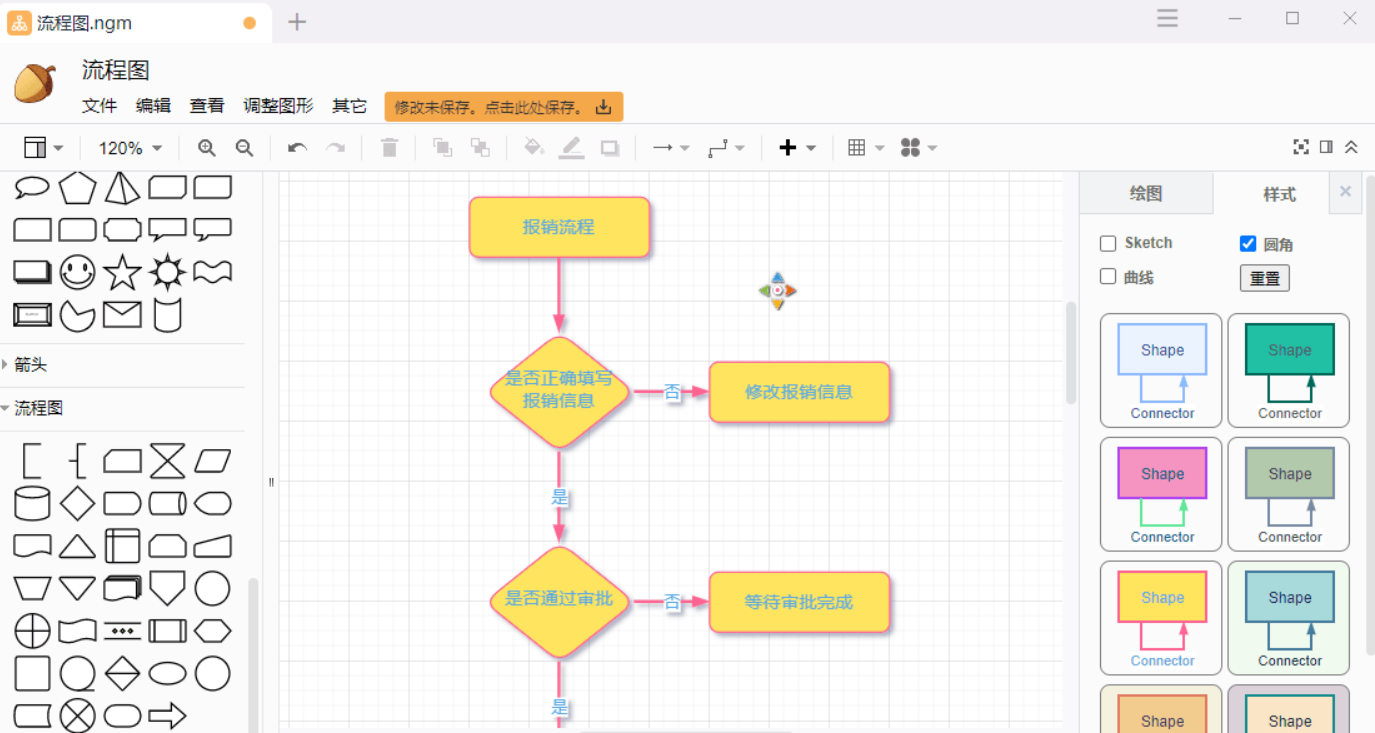Click the shadow toggle icon in toolbar
This screenshot has width=1375, height=733.
pyautogui.click(x=609, y=148)
